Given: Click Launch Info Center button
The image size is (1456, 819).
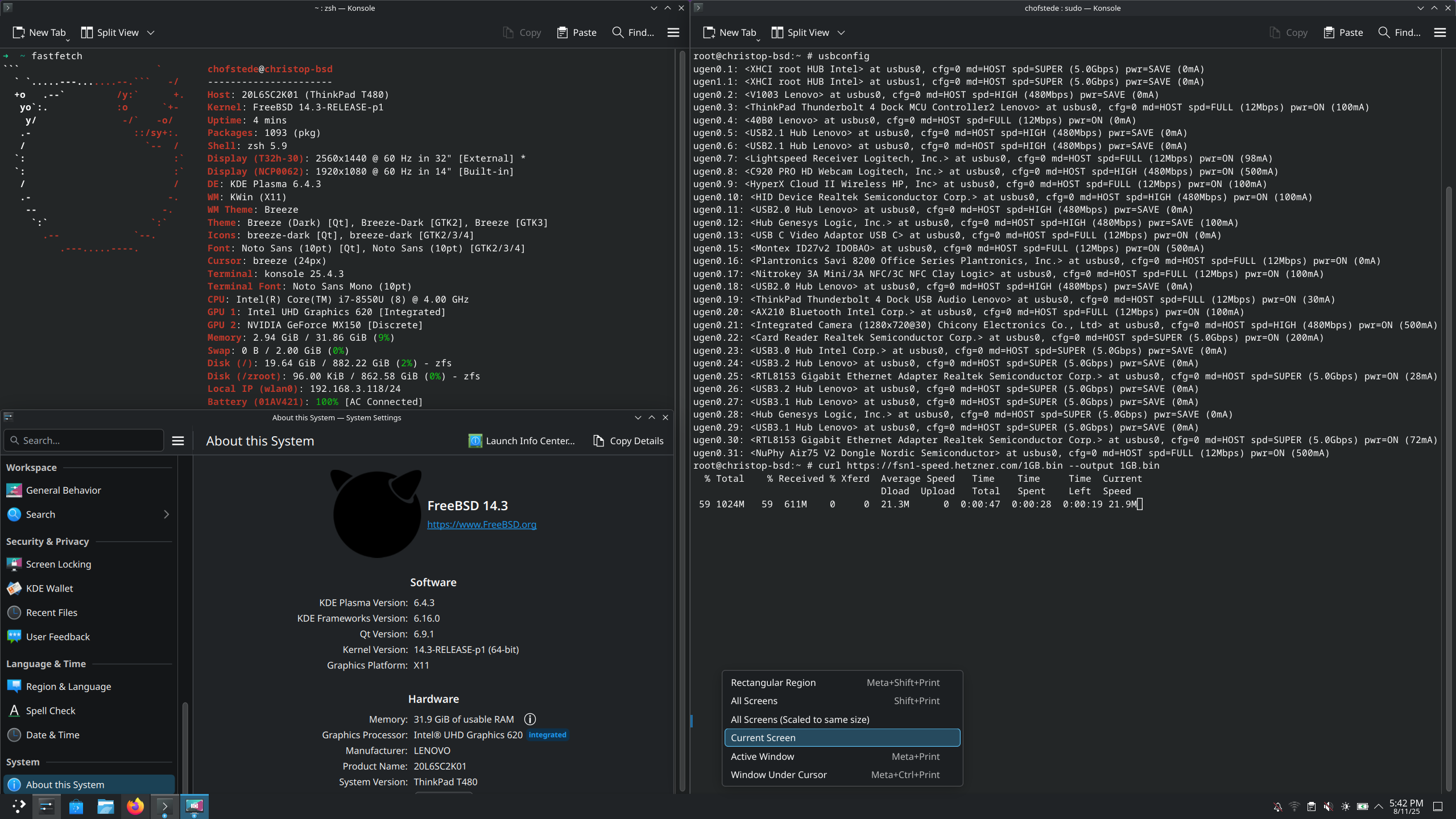Looking at the screenshot, I should coord(521,441).
